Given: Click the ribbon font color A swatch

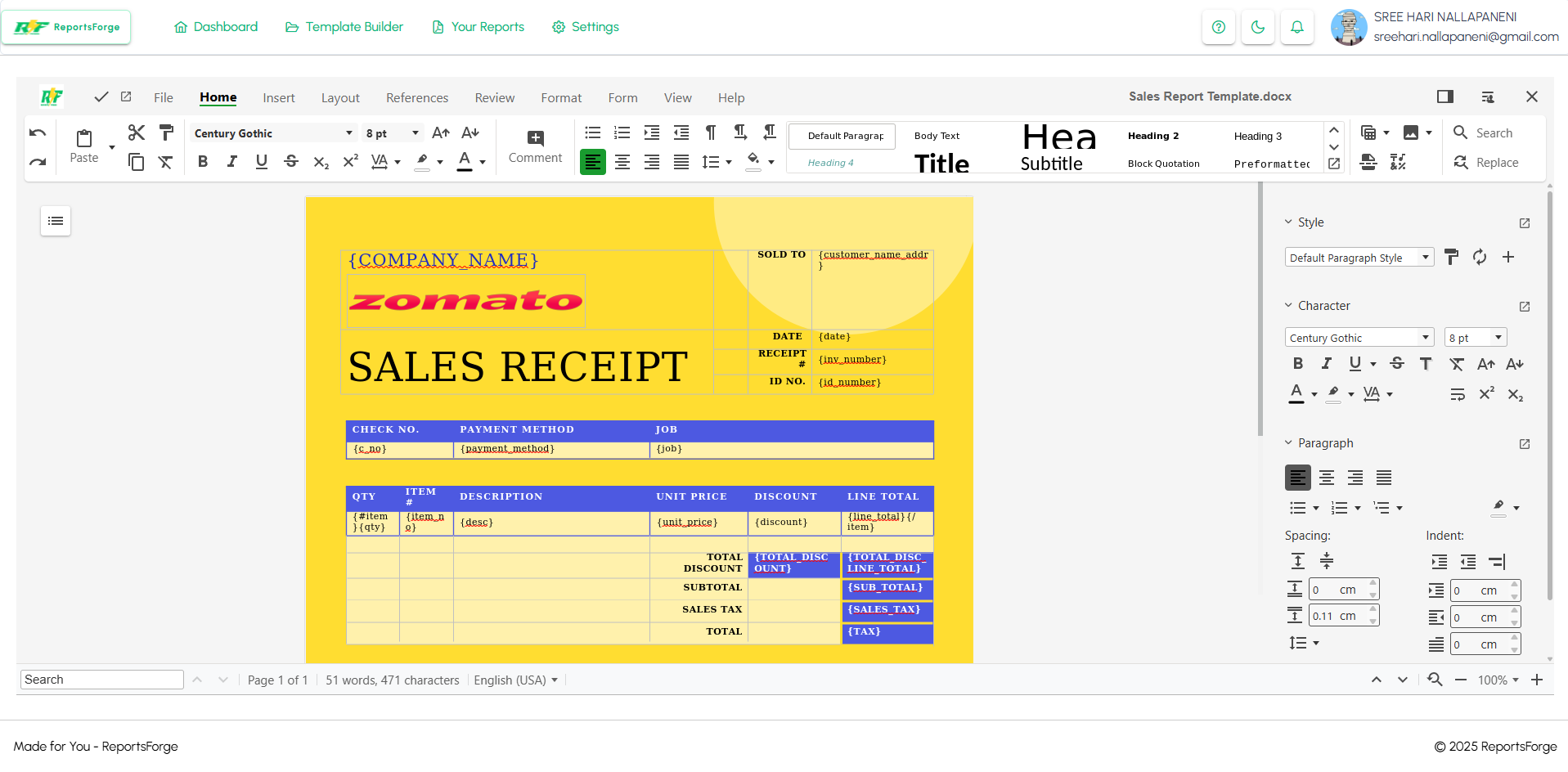Looking at the screenshot, I should point(465,162).
